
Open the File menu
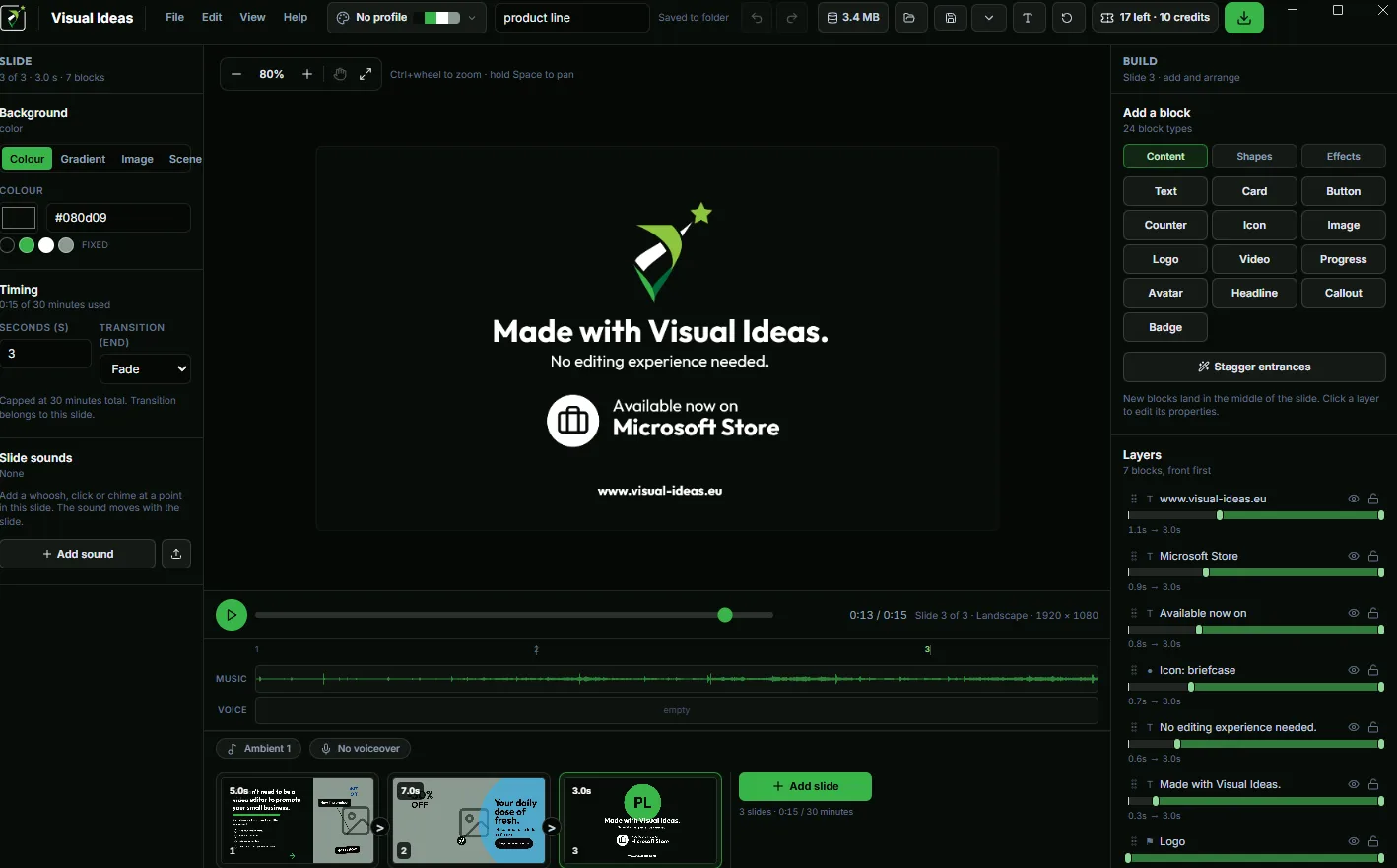(174, 17)
